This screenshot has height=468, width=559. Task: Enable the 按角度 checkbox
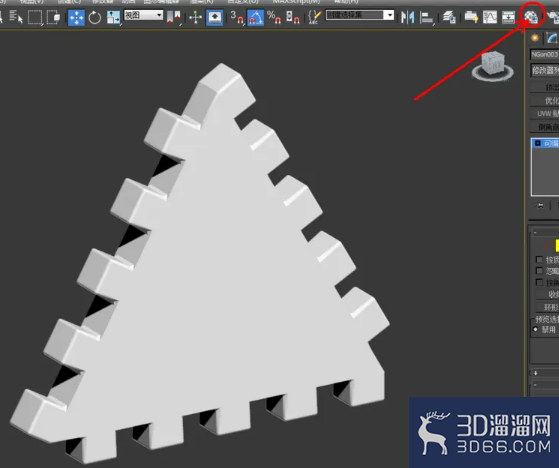[x=539, y=283]
